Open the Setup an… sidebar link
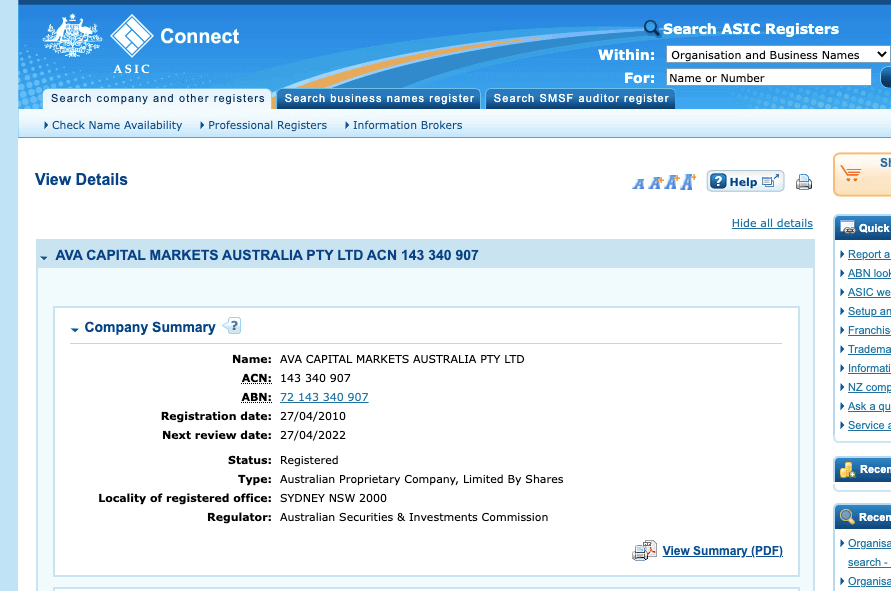 click(869, 311)
